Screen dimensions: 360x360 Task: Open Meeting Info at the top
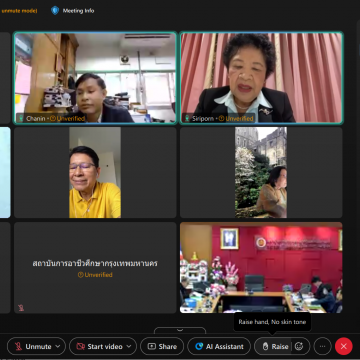coord(78,11)
